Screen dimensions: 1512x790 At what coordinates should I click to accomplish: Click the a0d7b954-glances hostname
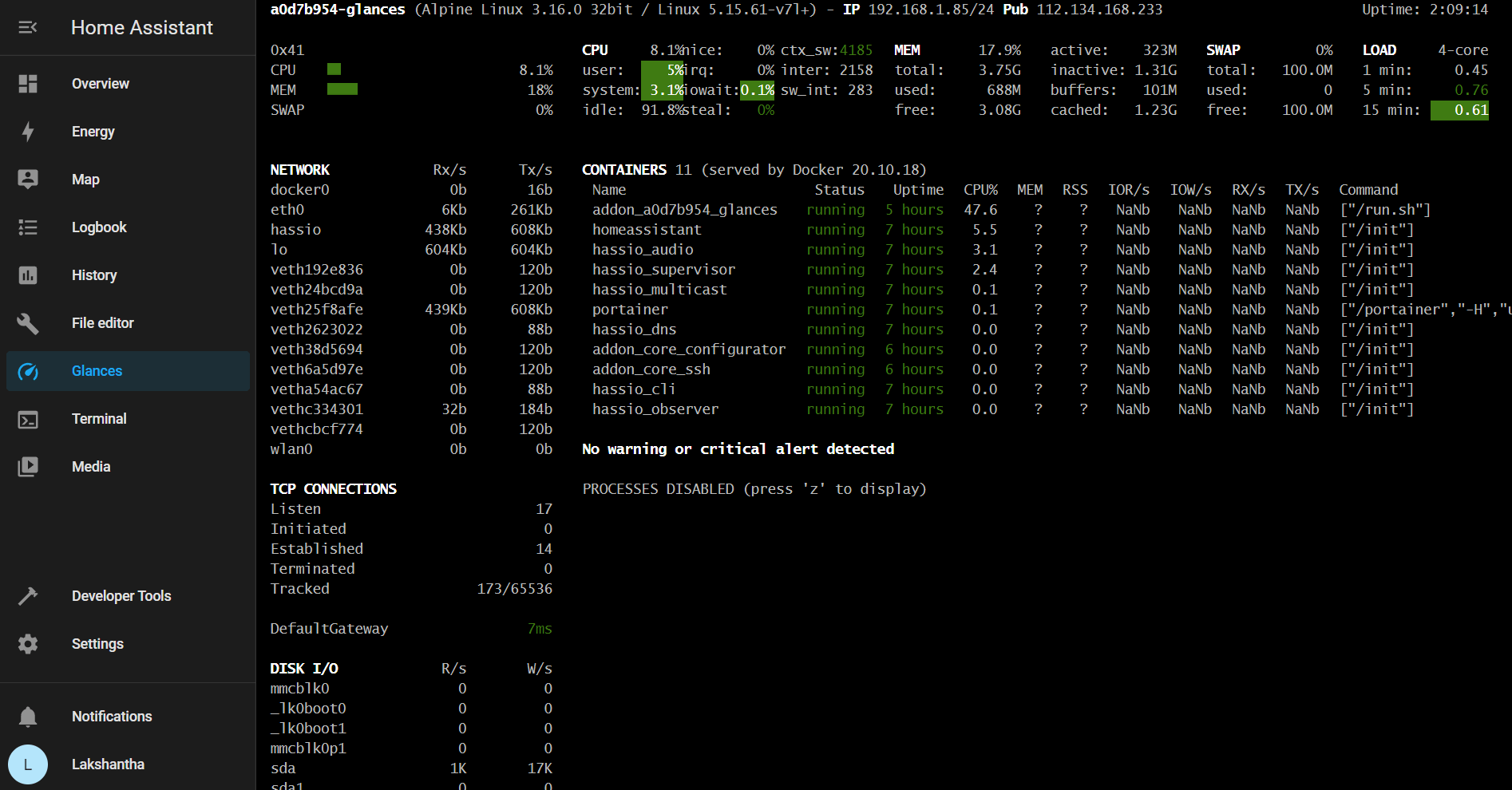tap(338, 10)
